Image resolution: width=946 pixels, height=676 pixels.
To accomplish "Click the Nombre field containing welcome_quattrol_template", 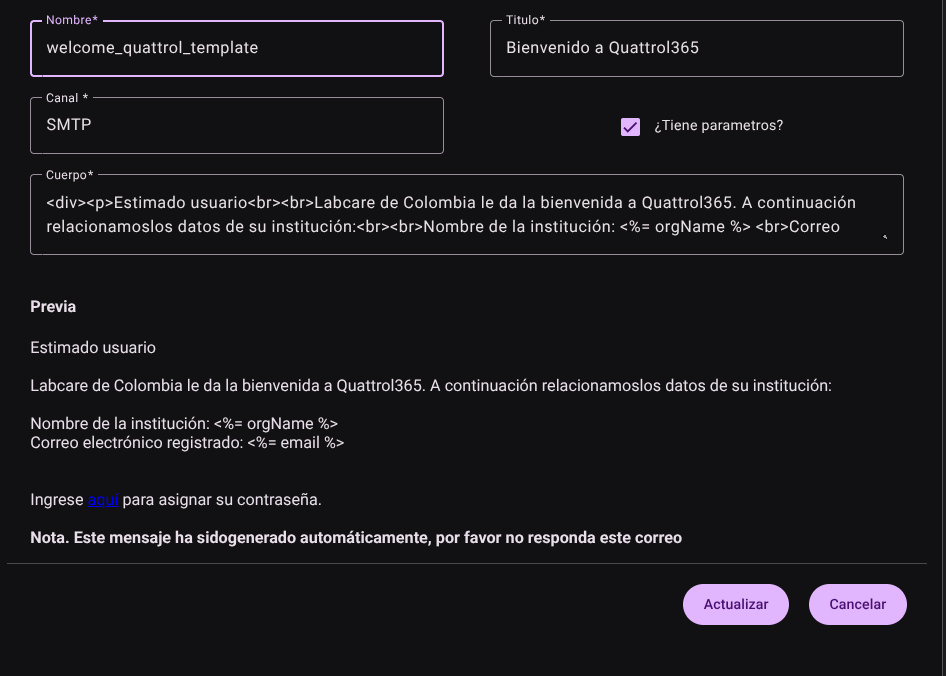I will [236, 48].
